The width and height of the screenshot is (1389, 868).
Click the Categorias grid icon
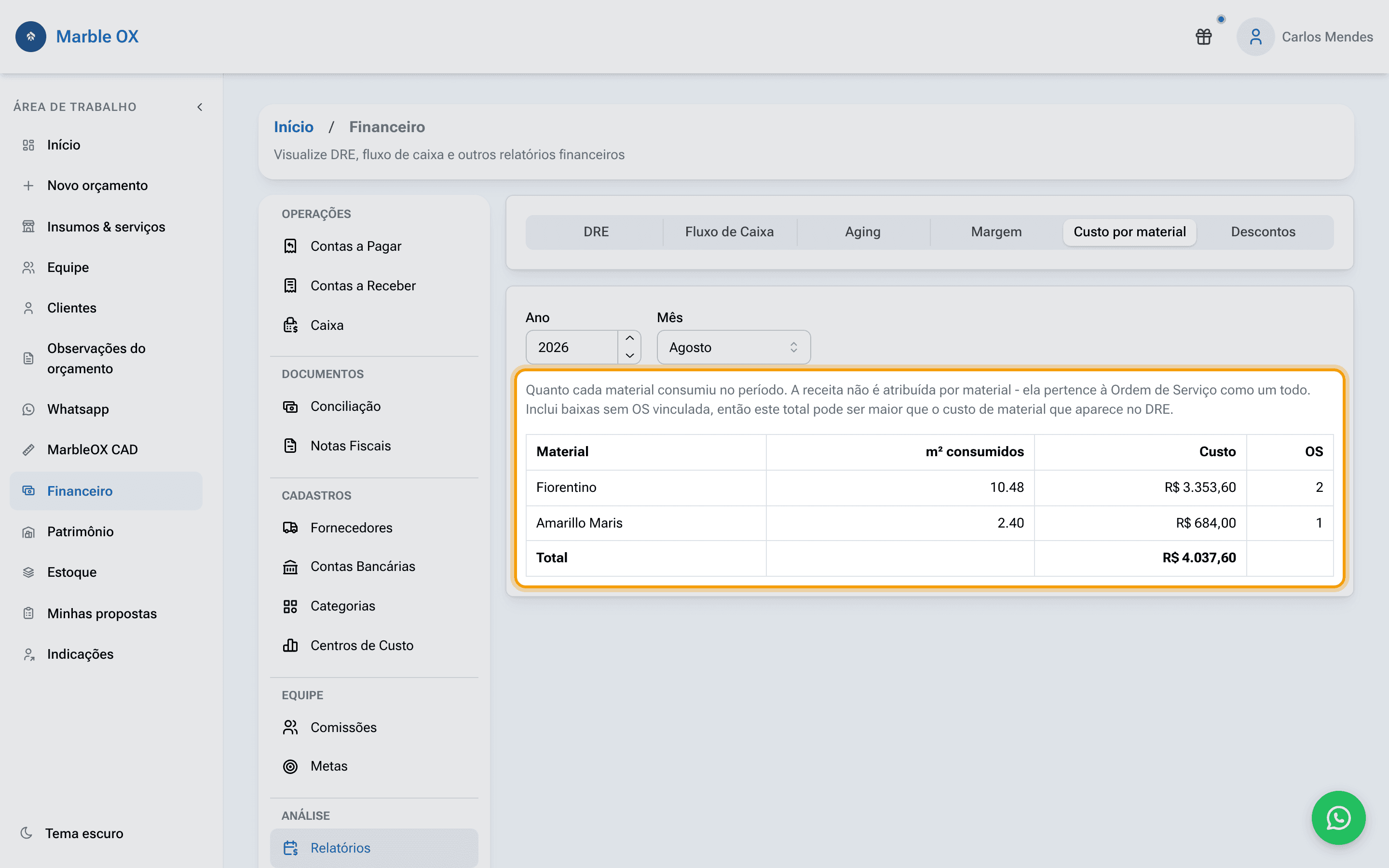click(290, 606)
